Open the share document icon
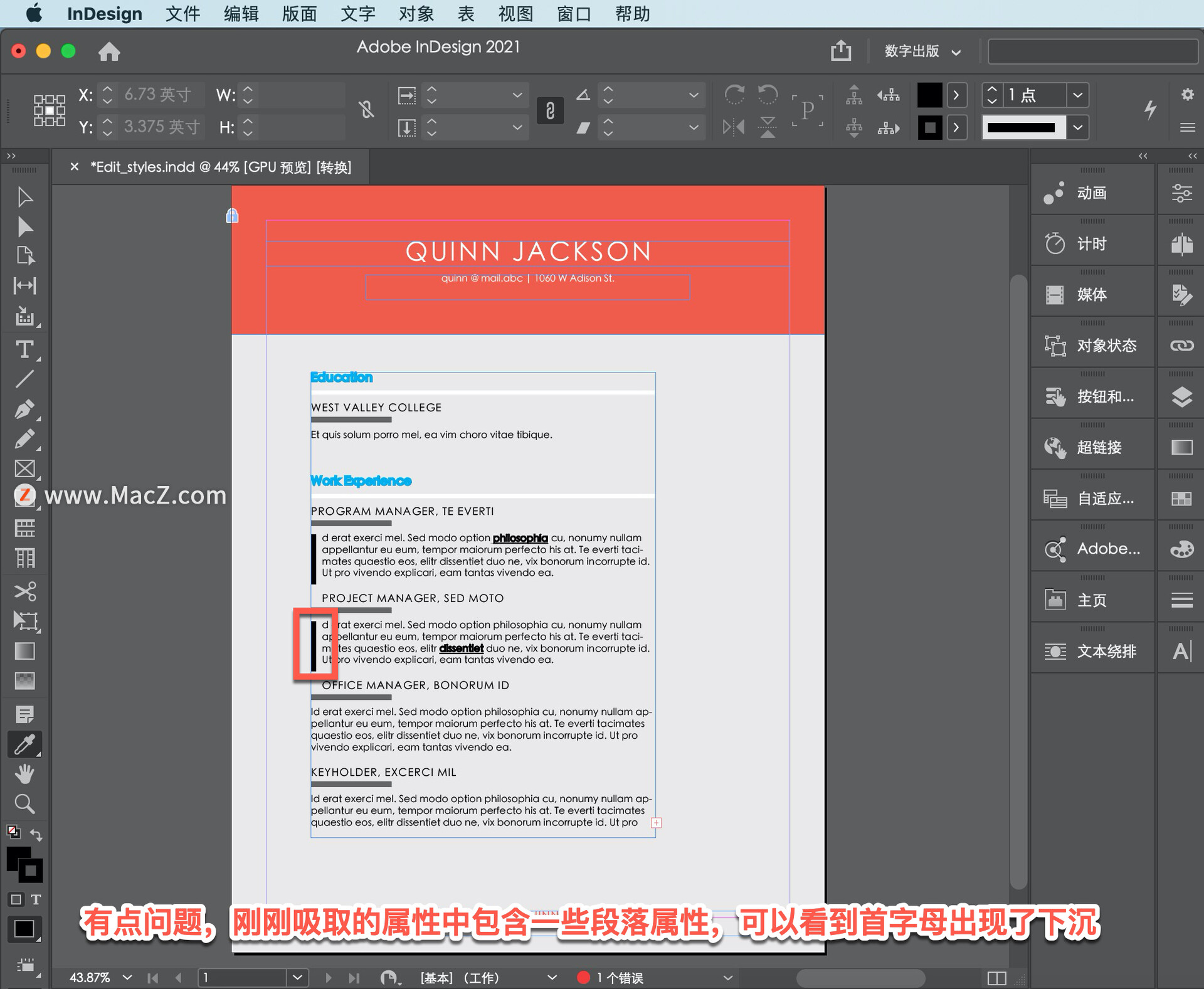Image resolution: width=1204 pixels, height=989 pixels. 841,51
